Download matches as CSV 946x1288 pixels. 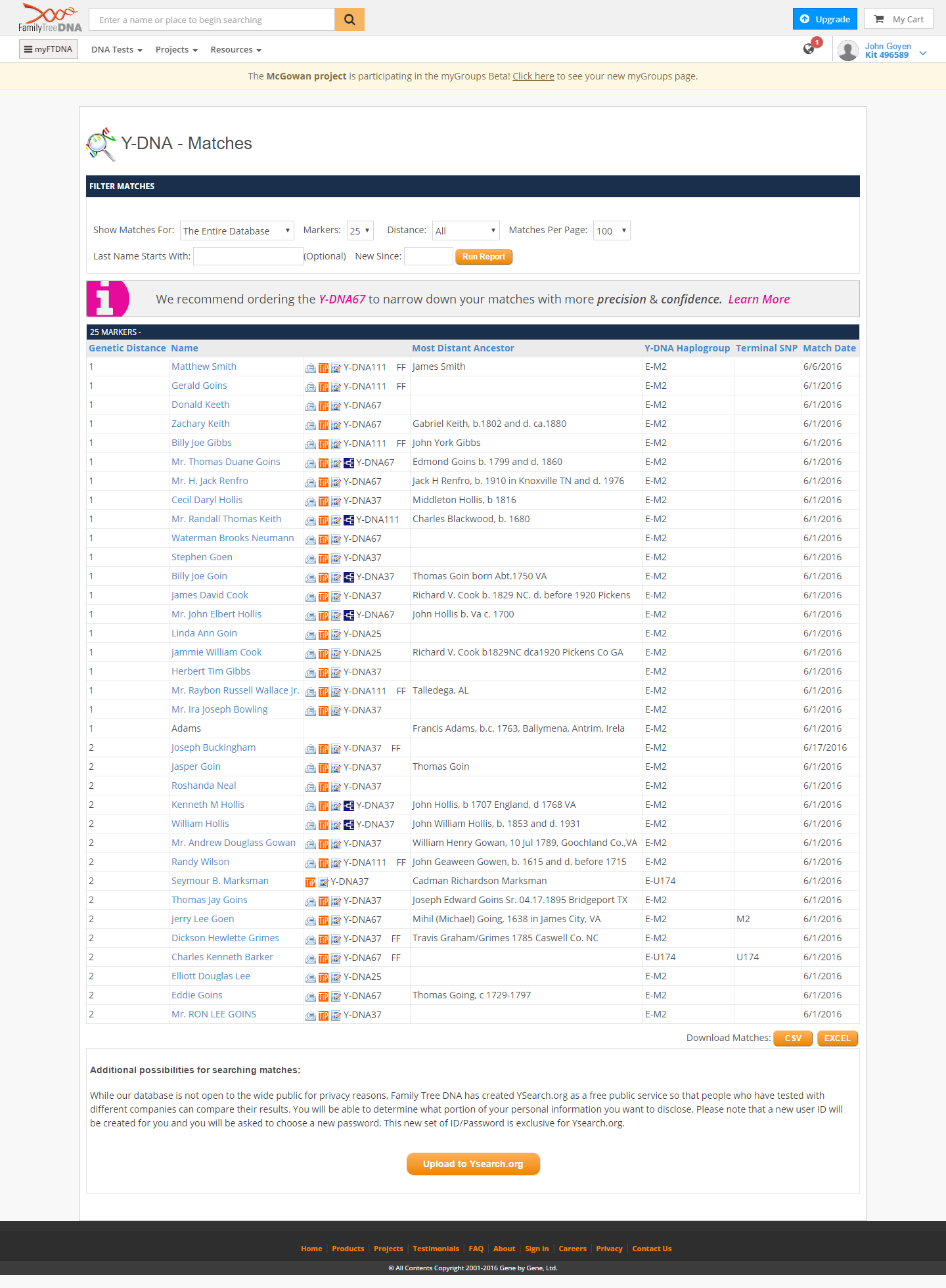pos(793,1038)
